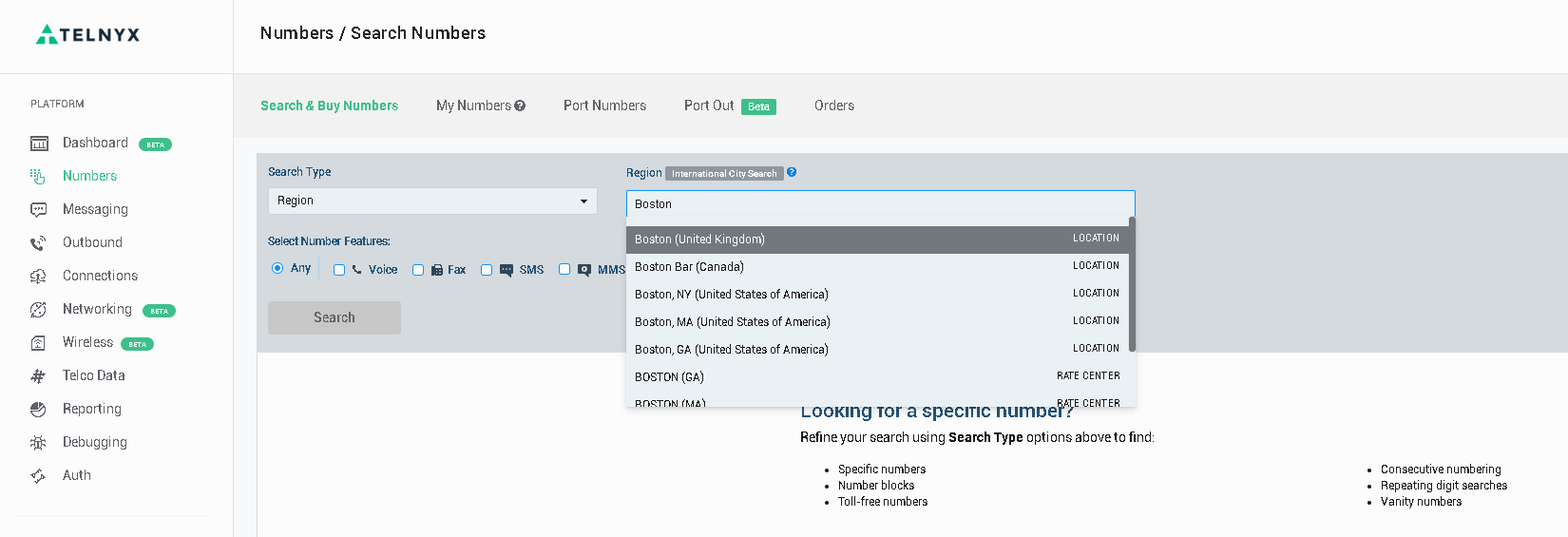Click the Debugging bug icon
The image size is (1568, 537).
click(x=38, y=443)
